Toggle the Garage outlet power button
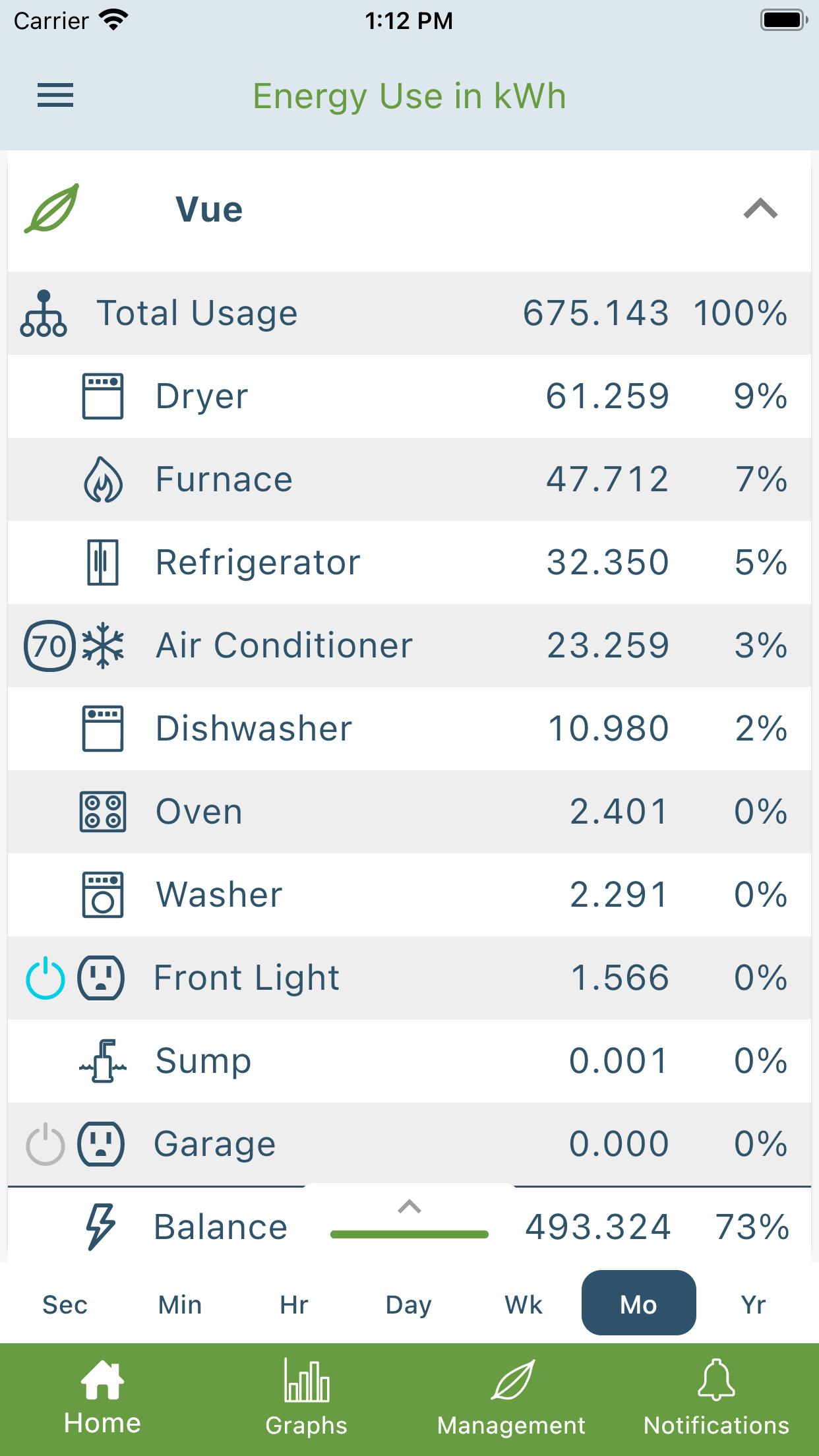The height and width of the screenshot is (1456, 819). 45,1144
